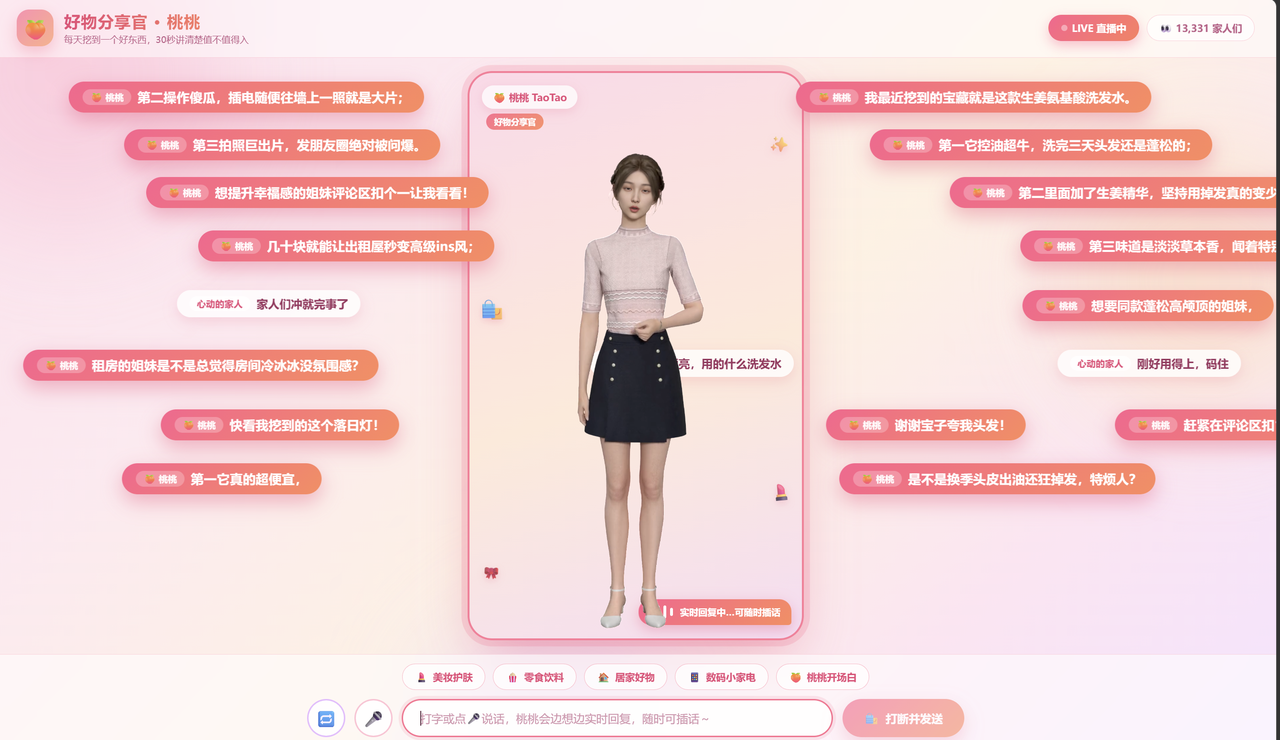Click bubble 想提升幸福感的姐妹评论区扣个一让我看看!
This screenshot has width=1280, height=740.
click(x=317, y=192)
